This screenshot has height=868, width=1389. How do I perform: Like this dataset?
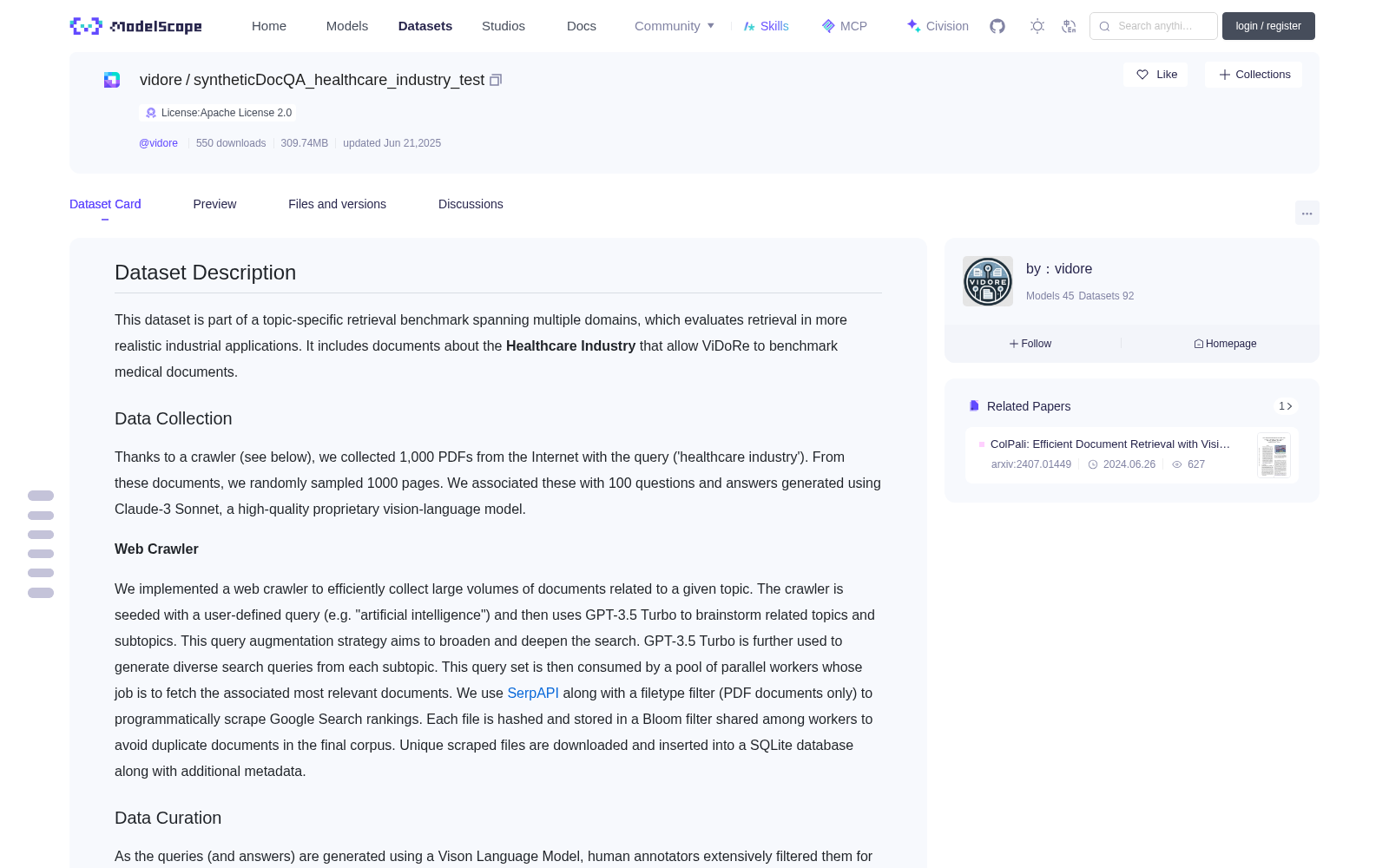coord(1156,75)
